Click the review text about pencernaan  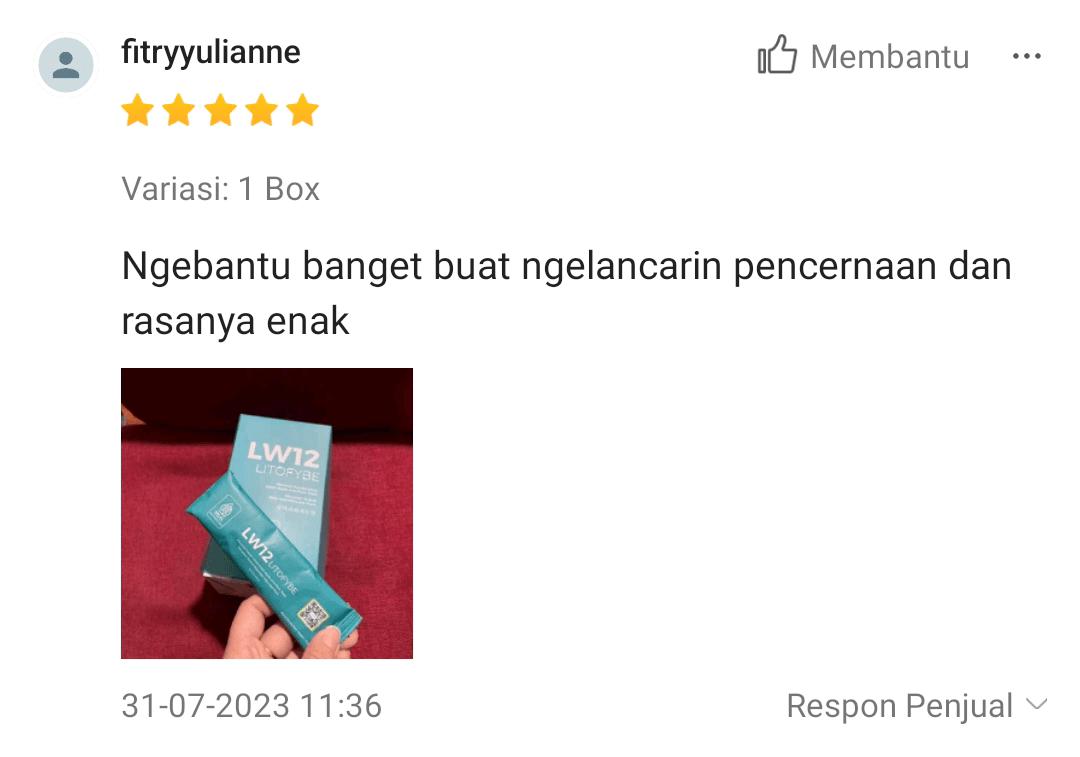[x=566, y=293]
